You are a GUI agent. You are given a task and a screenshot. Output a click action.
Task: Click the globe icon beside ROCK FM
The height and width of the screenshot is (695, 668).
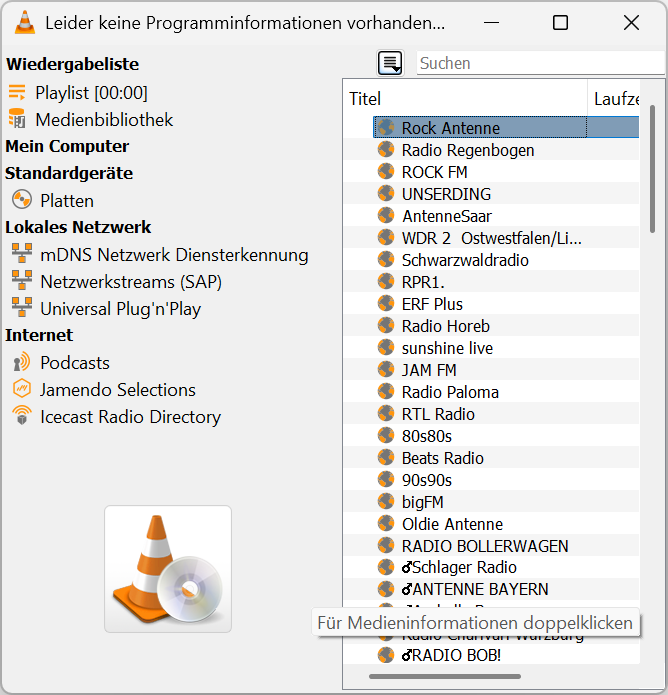point(386,171)
